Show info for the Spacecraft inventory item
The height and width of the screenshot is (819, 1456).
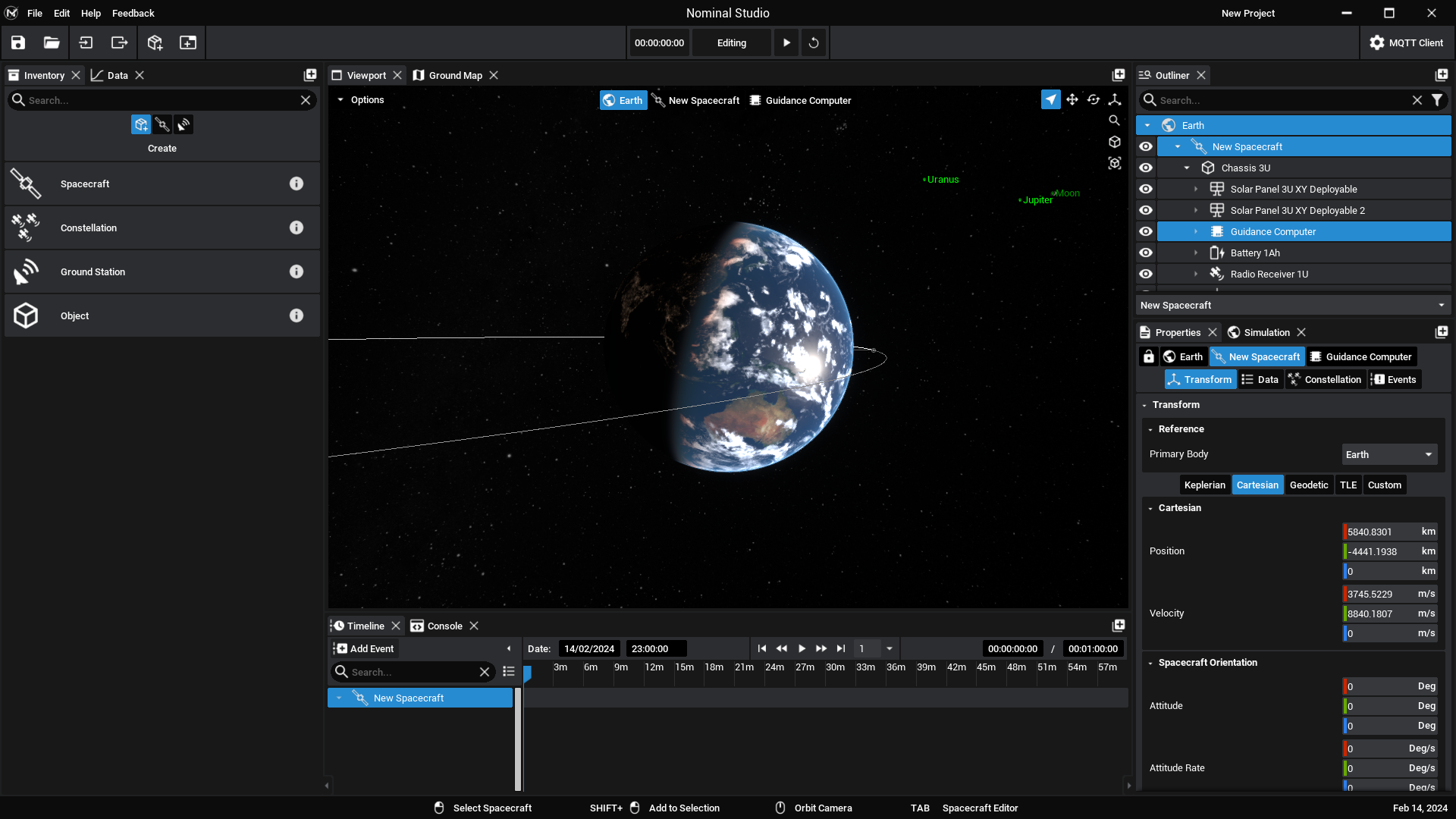tap(297, 184)
